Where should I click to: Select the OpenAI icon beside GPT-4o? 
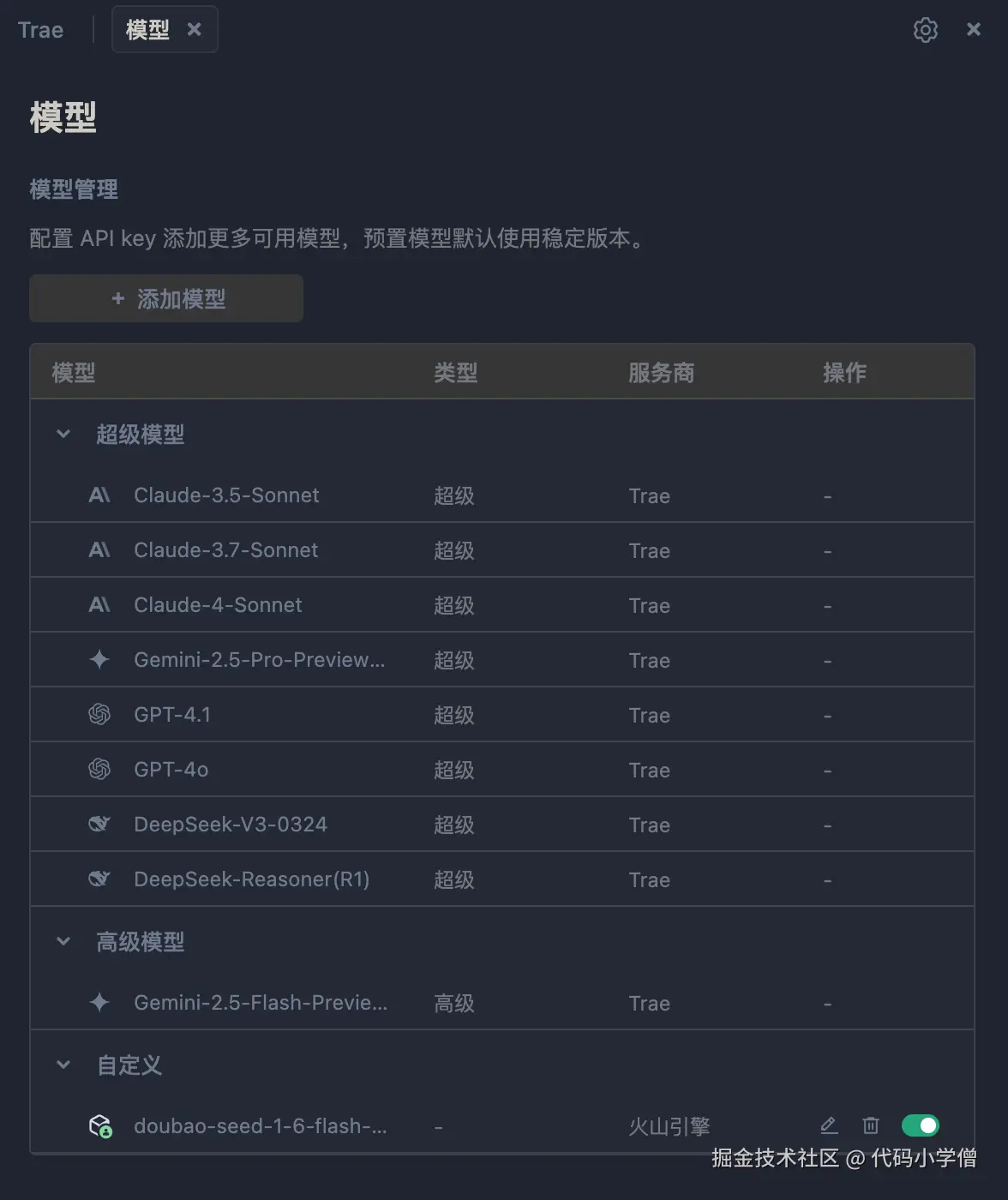pos(99,770)
